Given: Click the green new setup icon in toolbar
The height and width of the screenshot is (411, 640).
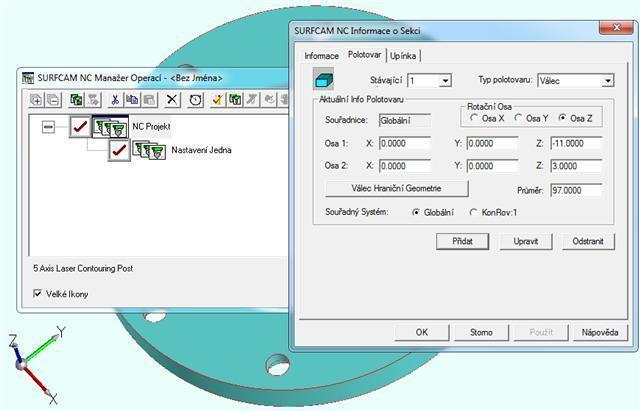Looking at the screenshot, I should pyautogui.click(x=76, y=100).
